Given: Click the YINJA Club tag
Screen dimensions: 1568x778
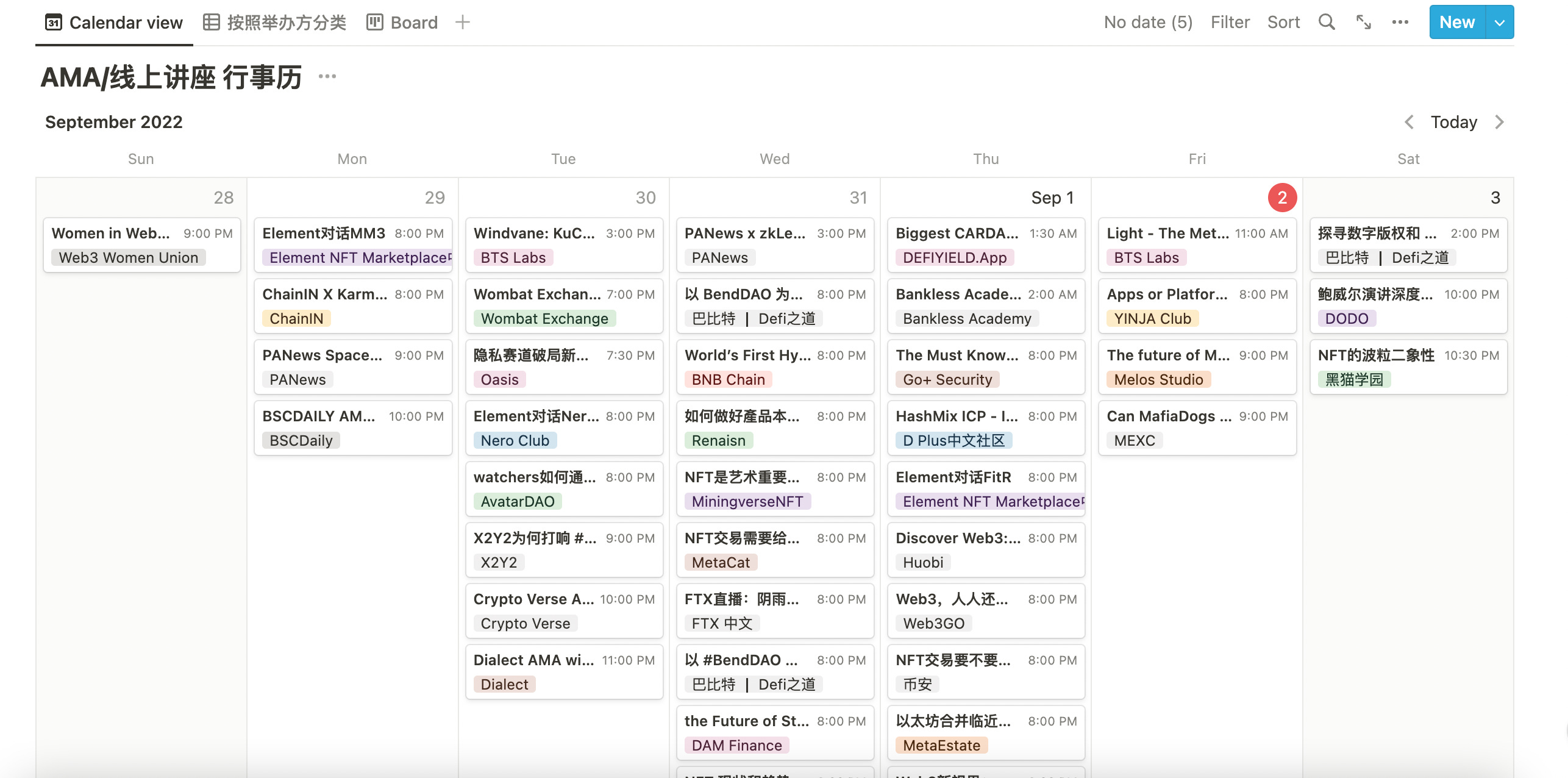Looking at the screenshot, I should (x=1152, y=318).
